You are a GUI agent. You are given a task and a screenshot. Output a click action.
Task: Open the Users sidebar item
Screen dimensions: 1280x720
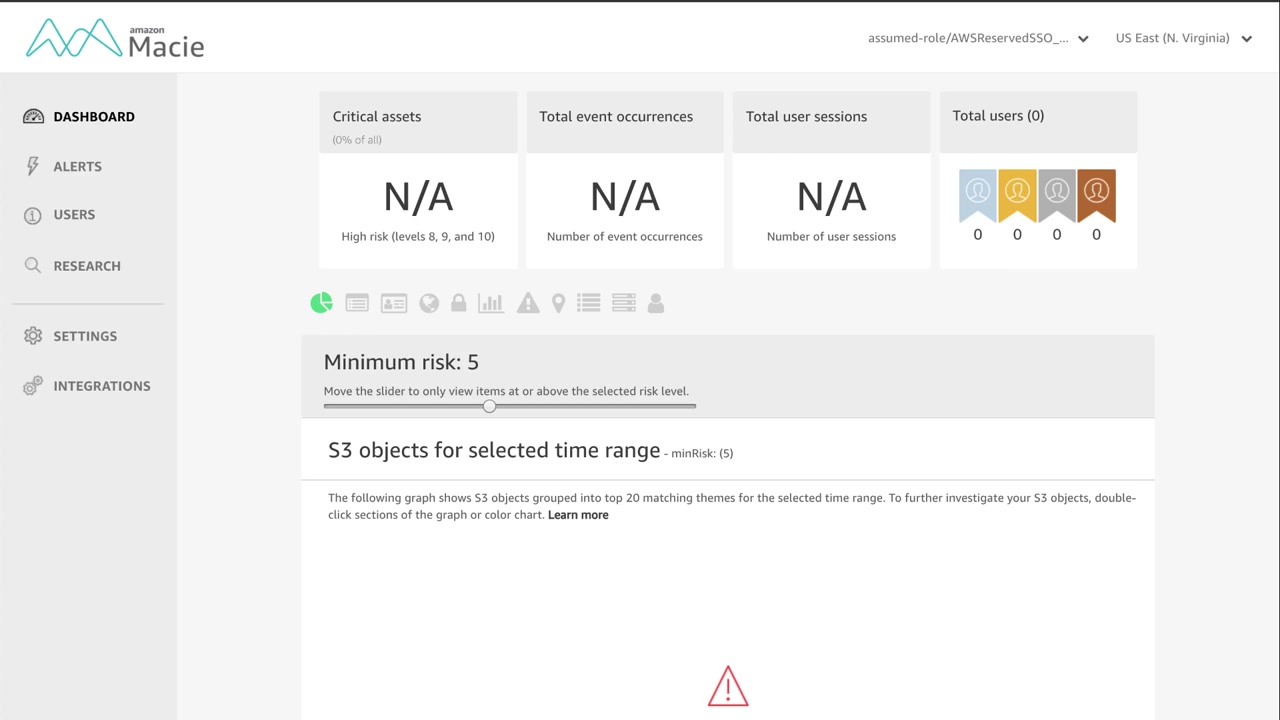pos(74,215)
